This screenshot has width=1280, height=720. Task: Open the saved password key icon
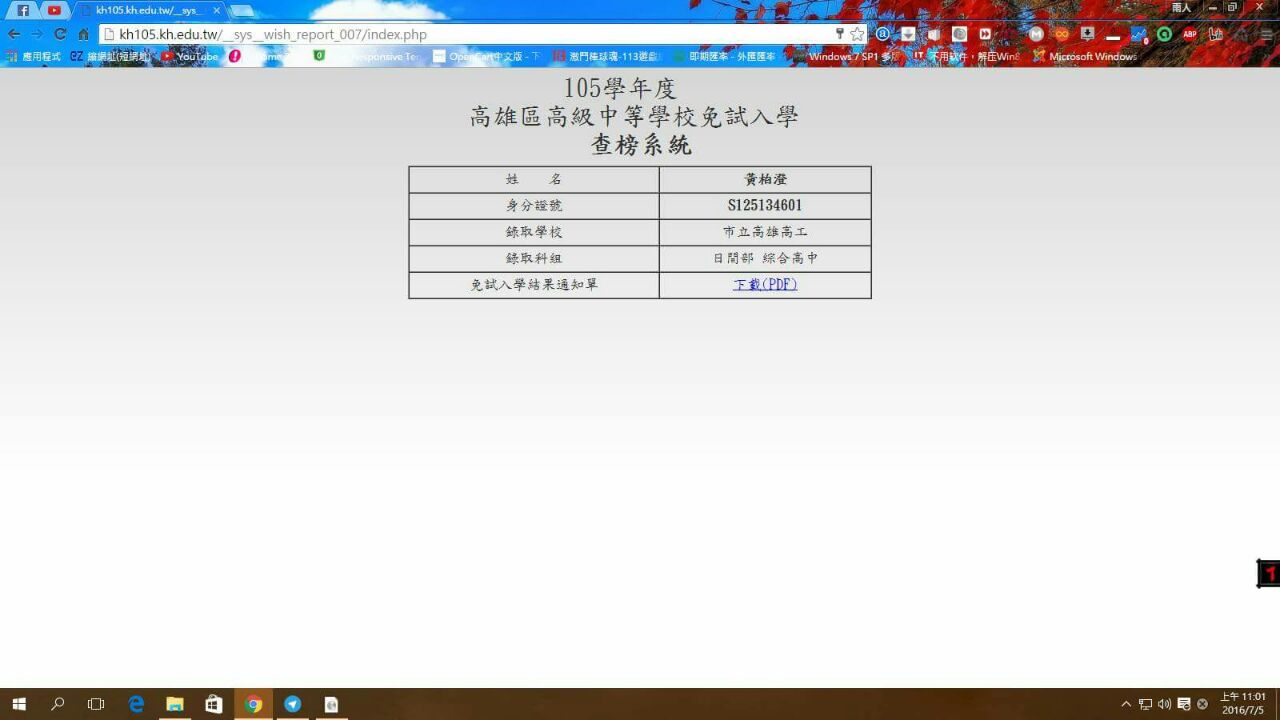pos(840,34)
